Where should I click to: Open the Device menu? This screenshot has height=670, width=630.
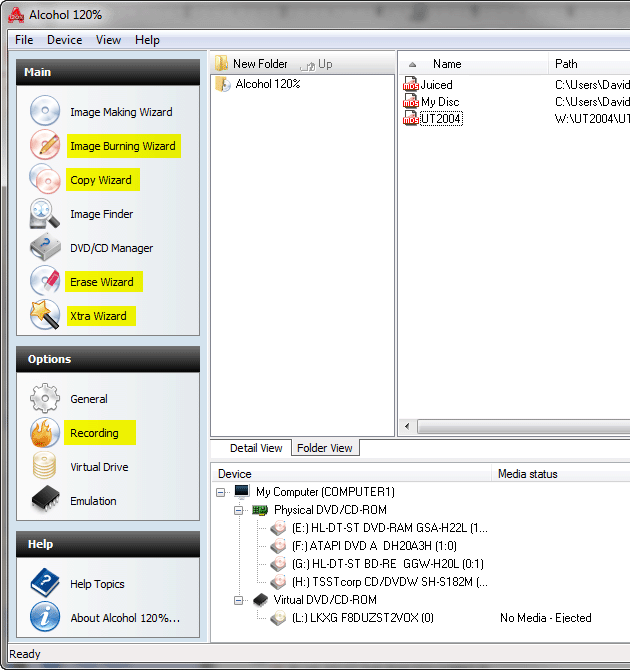coord(65,40)
